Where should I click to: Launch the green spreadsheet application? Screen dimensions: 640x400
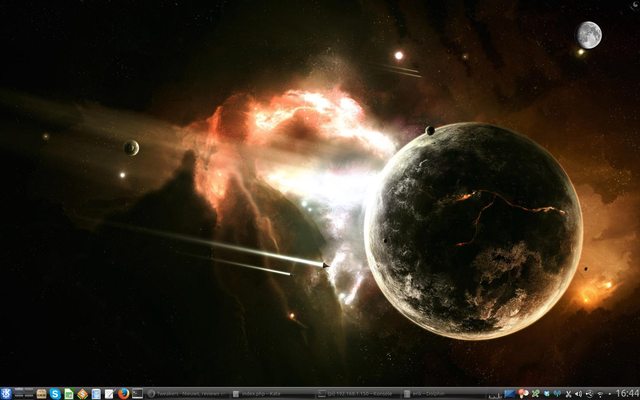click(69, 393)
